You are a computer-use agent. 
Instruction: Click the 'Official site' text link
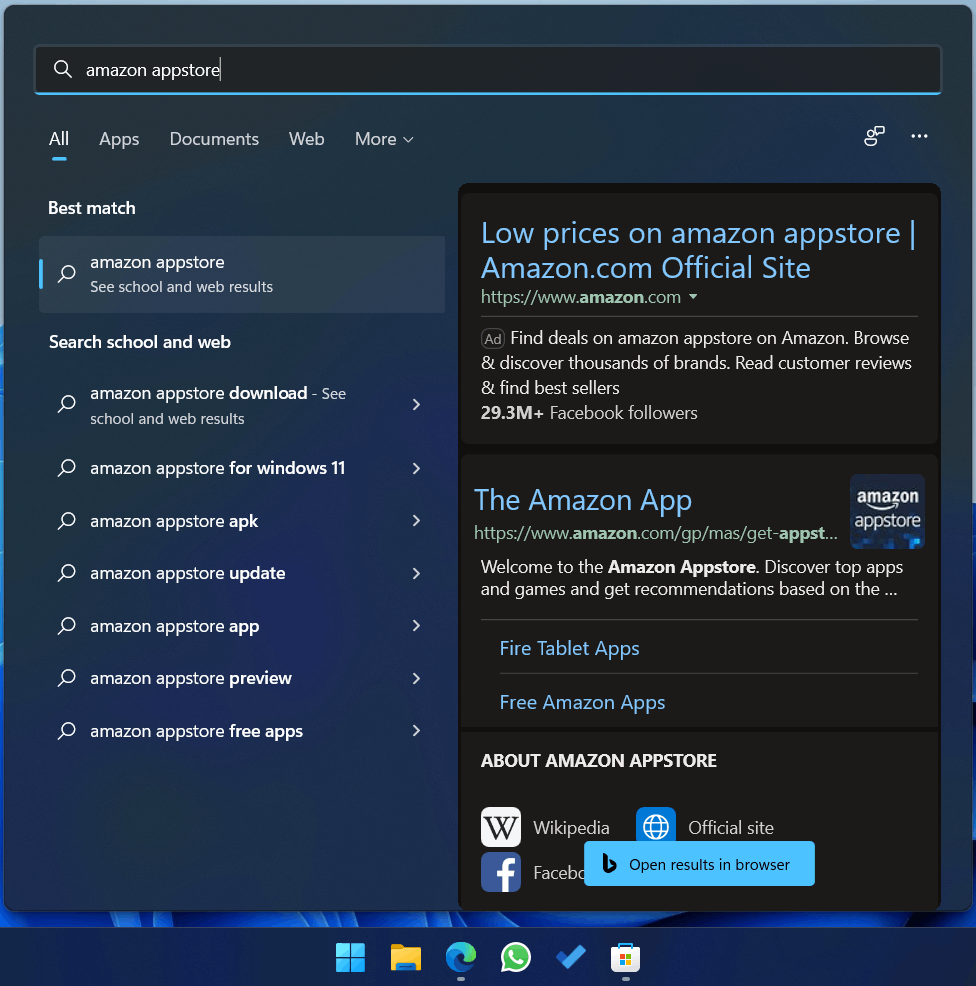[x=731, y=828]
